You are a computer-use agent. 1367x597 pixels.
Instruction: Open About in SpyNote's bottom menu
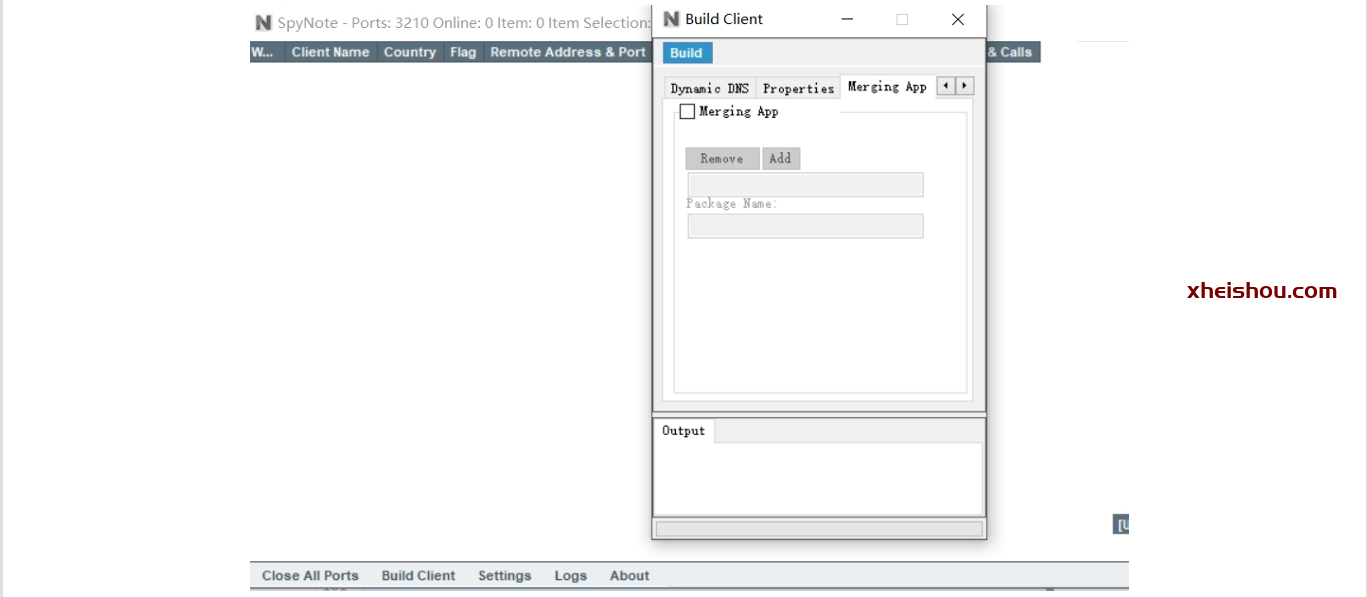(630, 576)
